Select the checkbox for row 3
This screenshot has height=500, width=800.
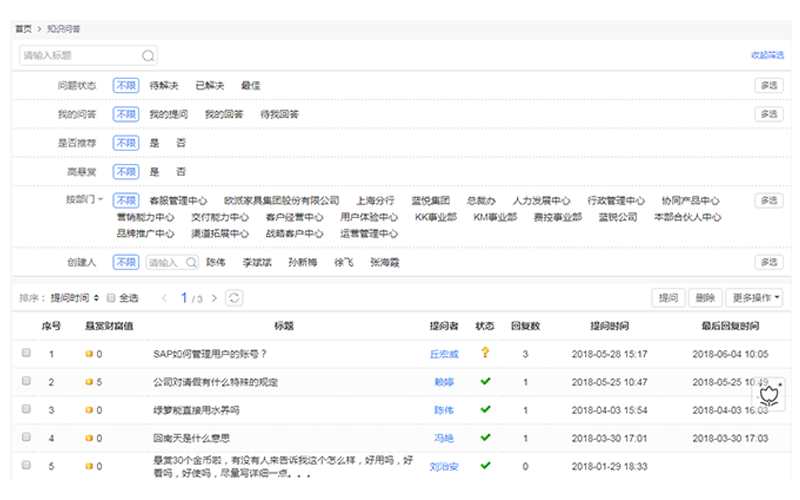(26, 409)
